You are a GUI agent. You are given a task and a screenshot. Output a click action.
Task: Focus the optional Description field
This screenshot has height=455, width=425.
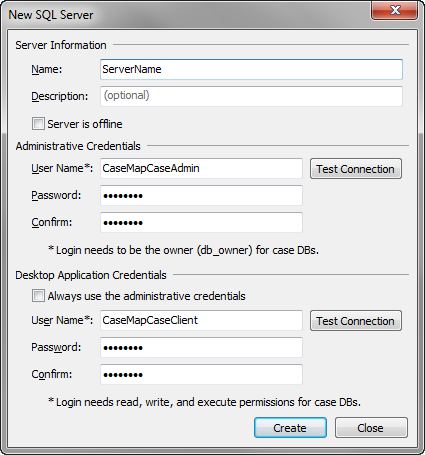click(251, 96)
